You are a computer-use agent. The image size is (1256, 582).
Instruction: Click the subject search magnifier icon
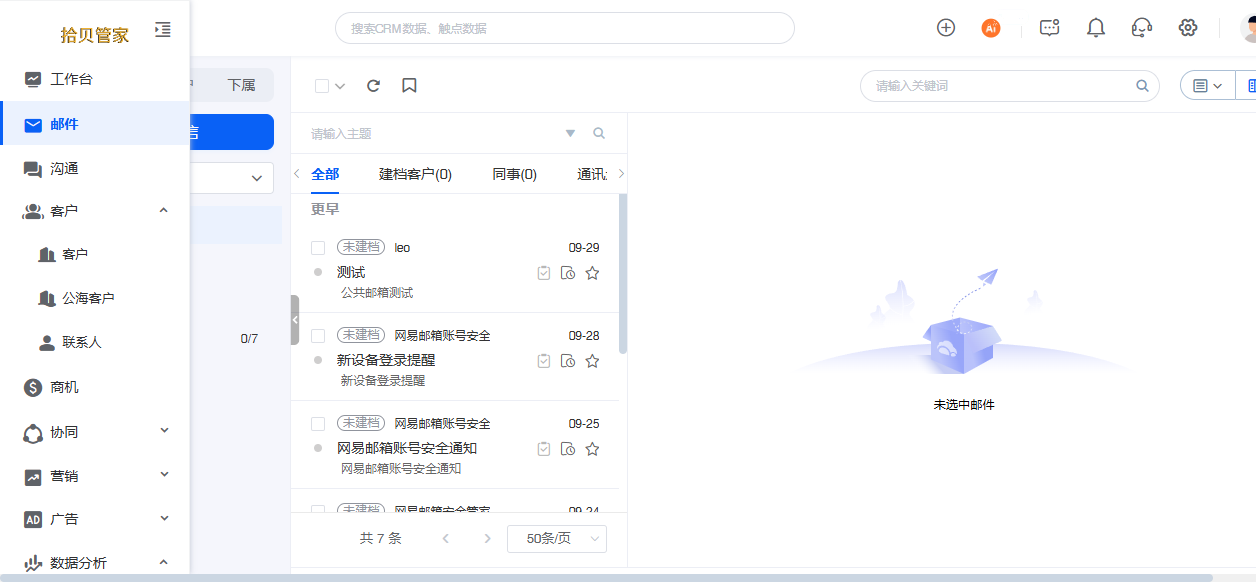[600, 133]
